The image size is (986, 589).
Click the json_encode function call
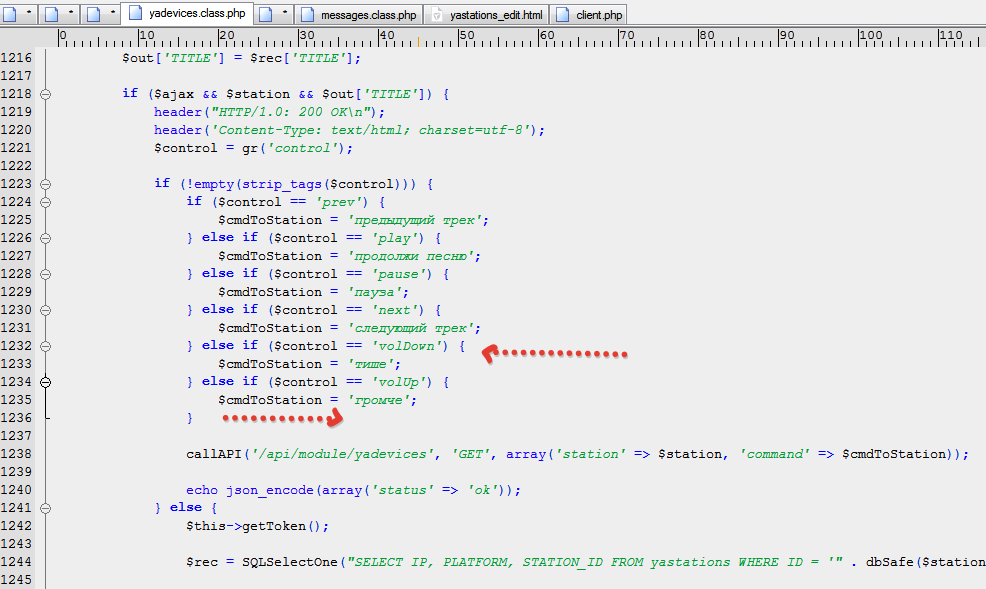click(270, 490)
